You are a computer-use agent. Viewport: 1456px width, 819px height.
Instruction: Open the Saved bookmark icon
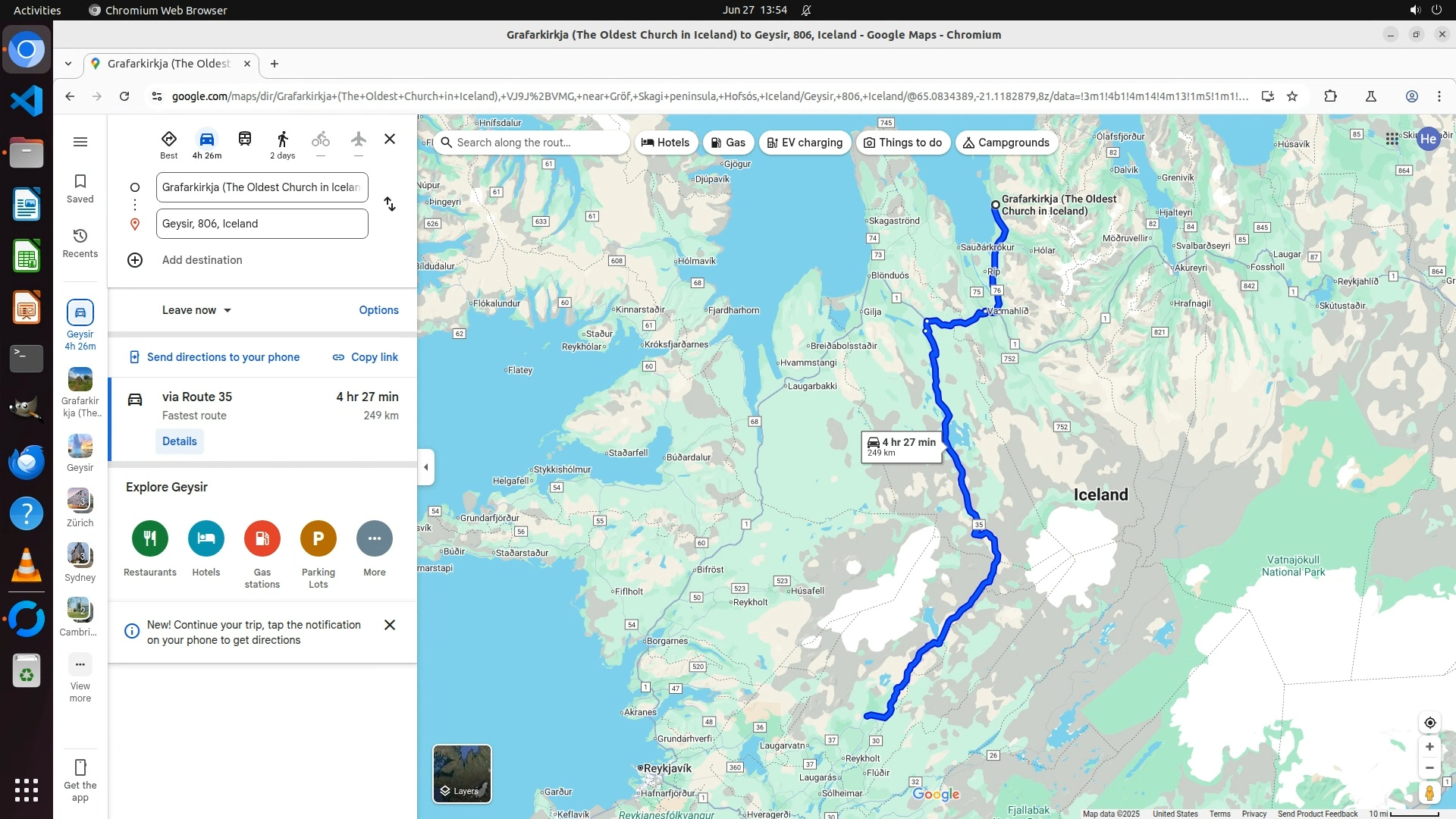tap(80, 188)
